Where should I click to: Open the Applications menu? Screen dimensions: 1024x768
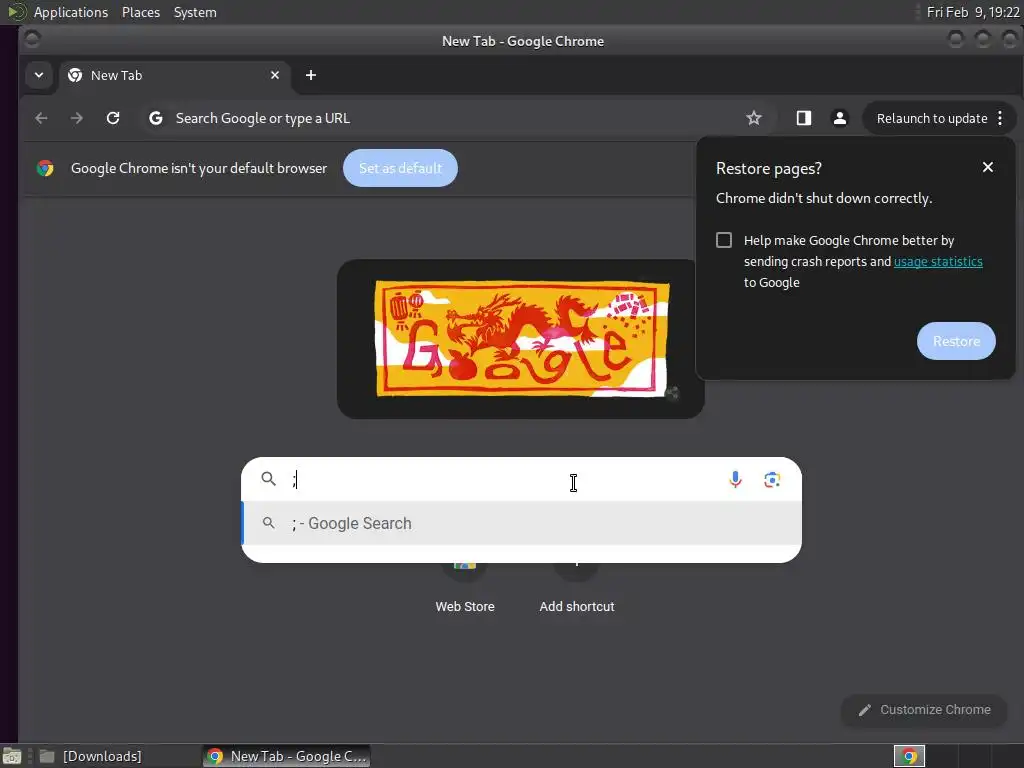point(71,12)
